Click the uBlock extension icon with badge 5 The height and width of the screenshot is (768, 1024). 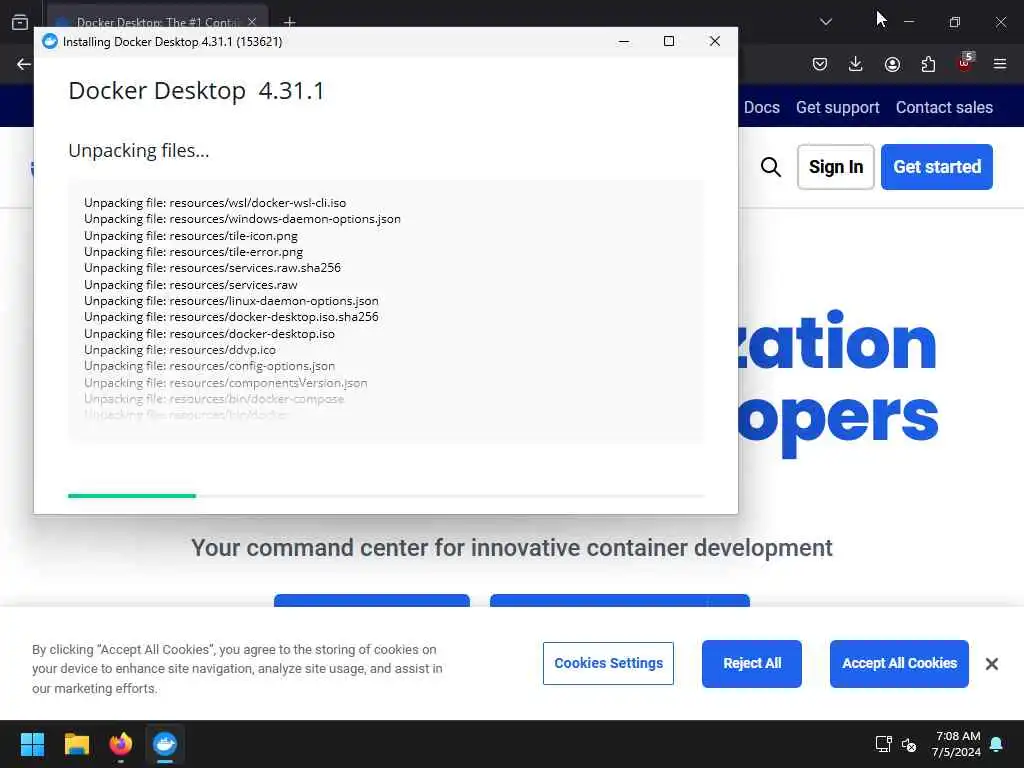coord(965,63)
